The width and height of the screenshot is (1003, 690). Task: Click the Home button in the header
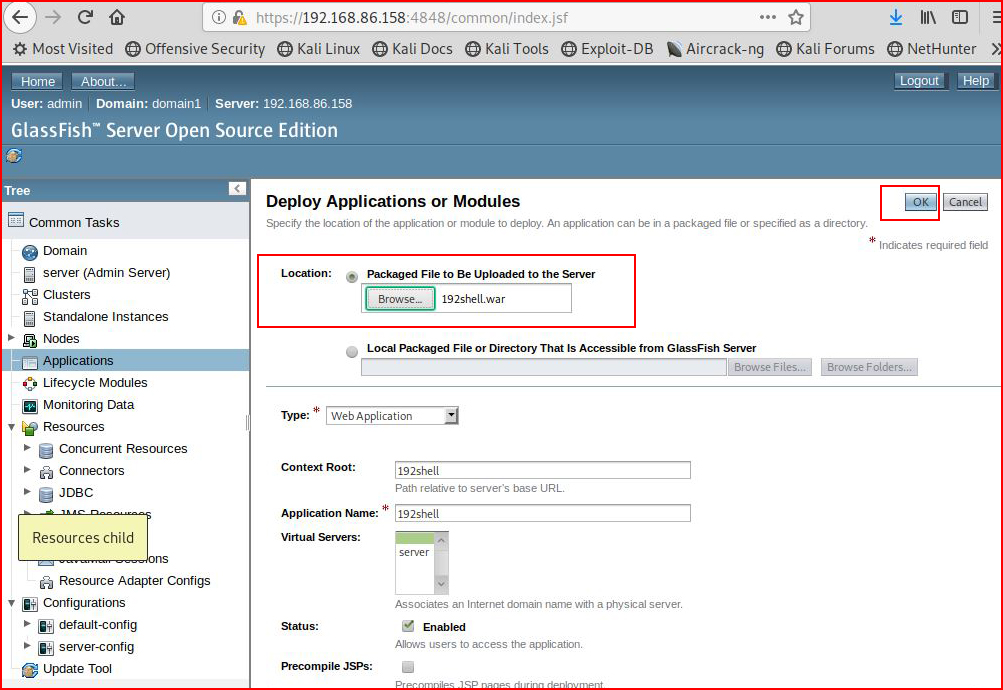click(38, 81)
